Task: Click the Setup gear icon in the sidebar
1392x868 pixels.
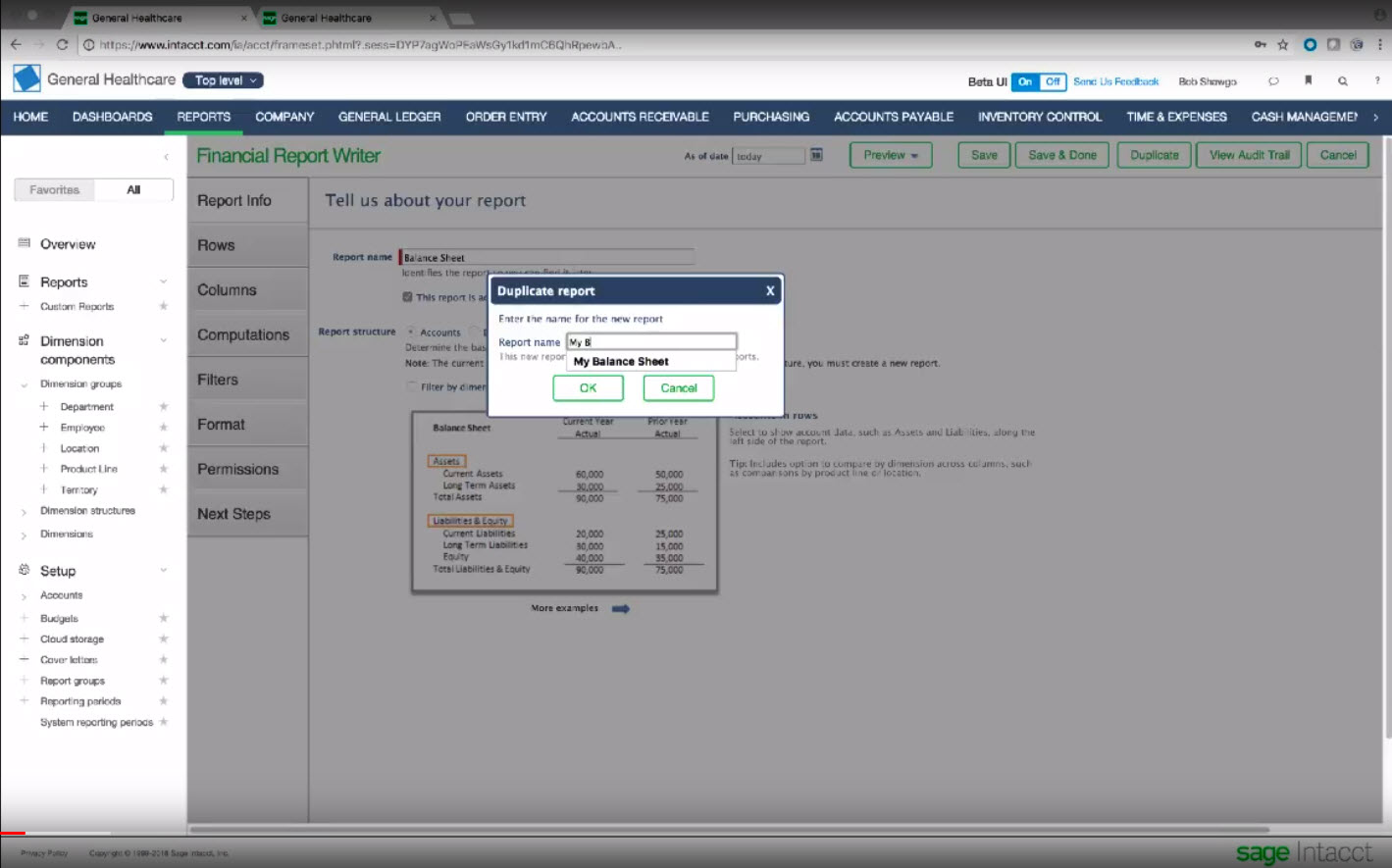Action: tap(24, 570)
